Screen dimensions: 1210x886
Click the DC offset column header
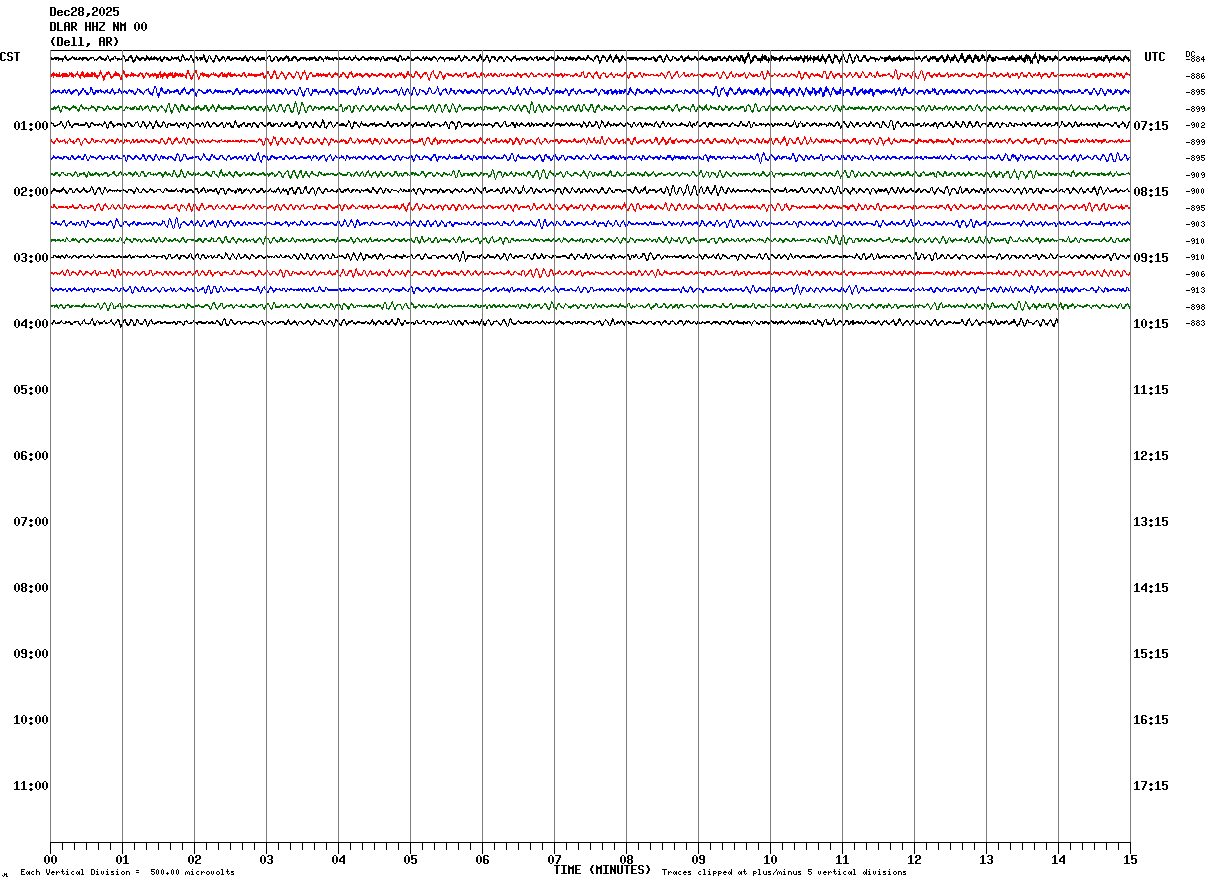tap(1190, 53)
